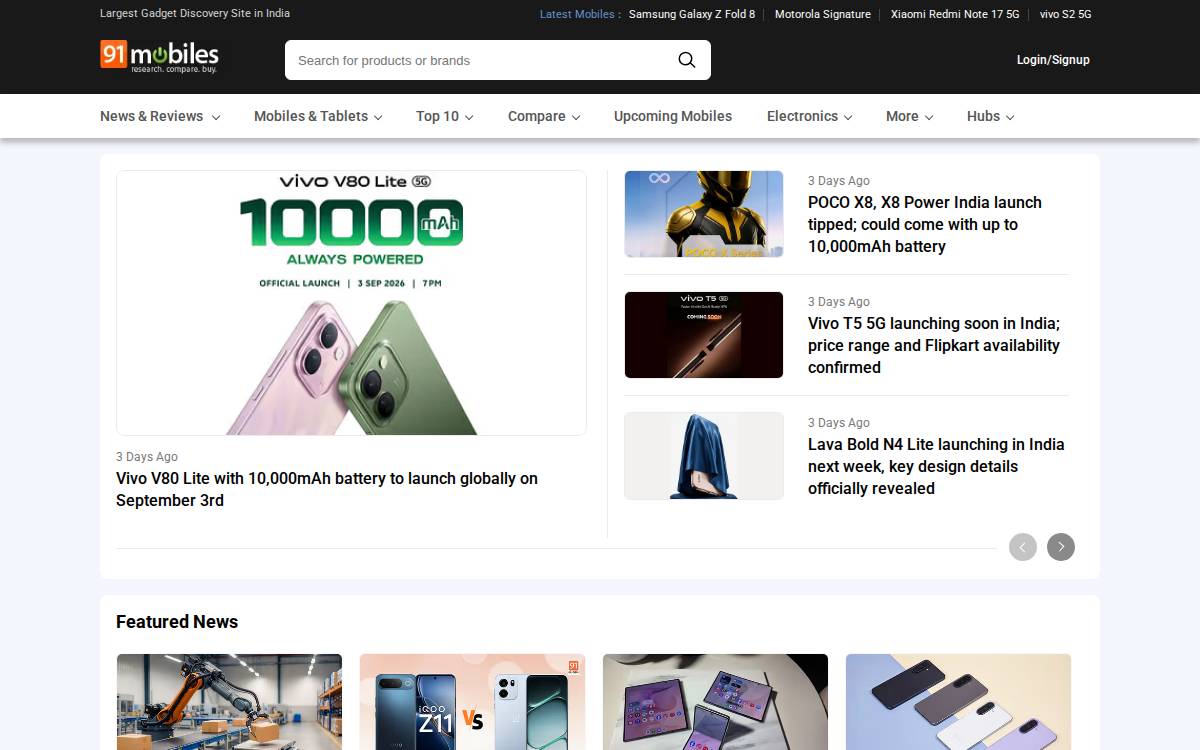Read POCO X8, X8 Power India launch article
The image size is (1200, 750).
(x=925, y=224)
